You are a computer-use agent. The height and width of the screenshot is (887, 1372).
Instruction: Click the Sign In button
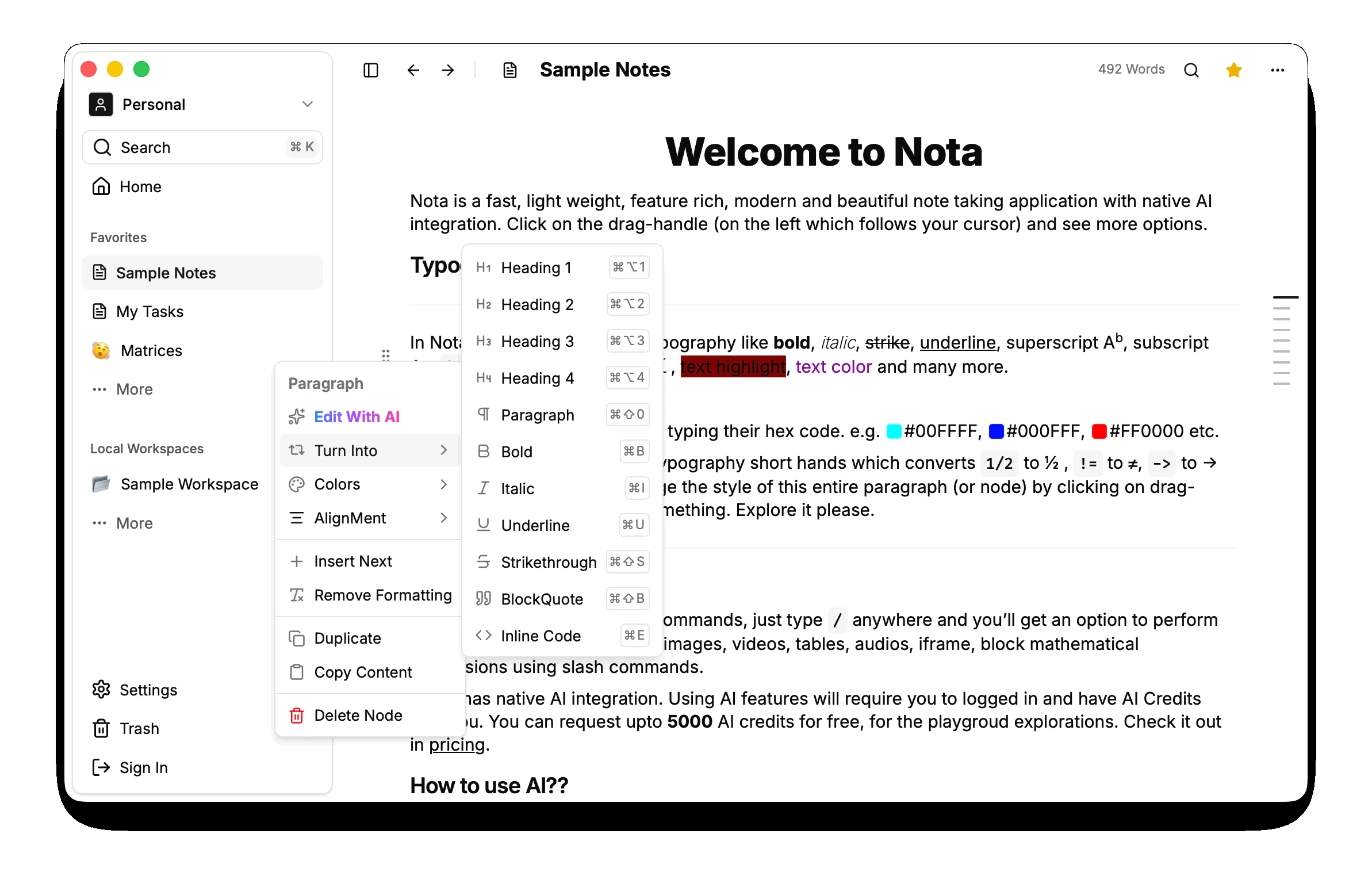click(x=143, y=767)
